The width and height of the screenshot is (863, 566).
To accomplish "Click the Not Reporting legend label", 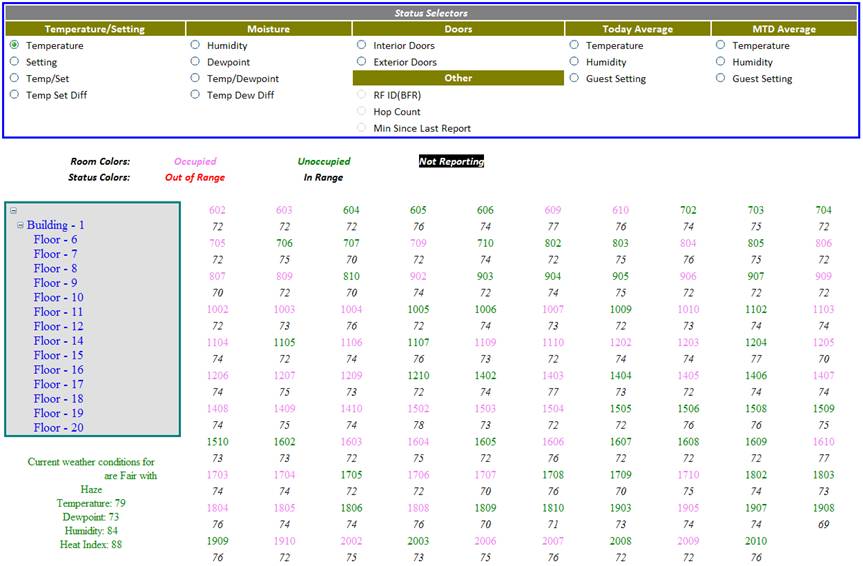I will (x=451, y=161).
